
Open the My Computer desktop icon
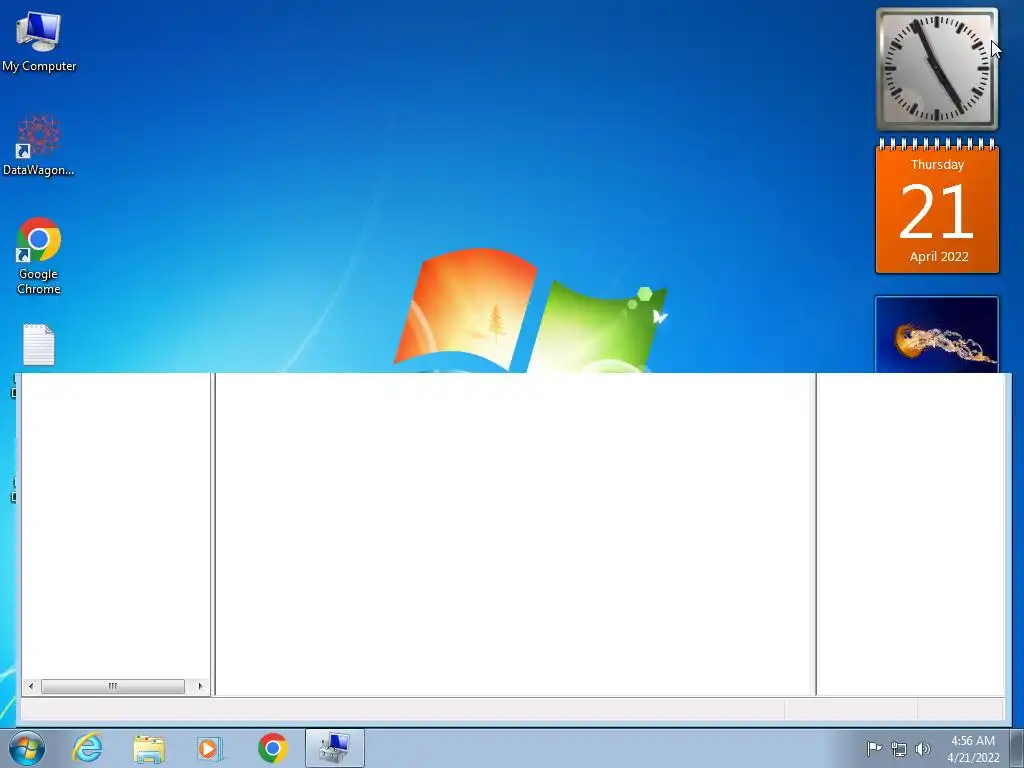click(39, 40)
